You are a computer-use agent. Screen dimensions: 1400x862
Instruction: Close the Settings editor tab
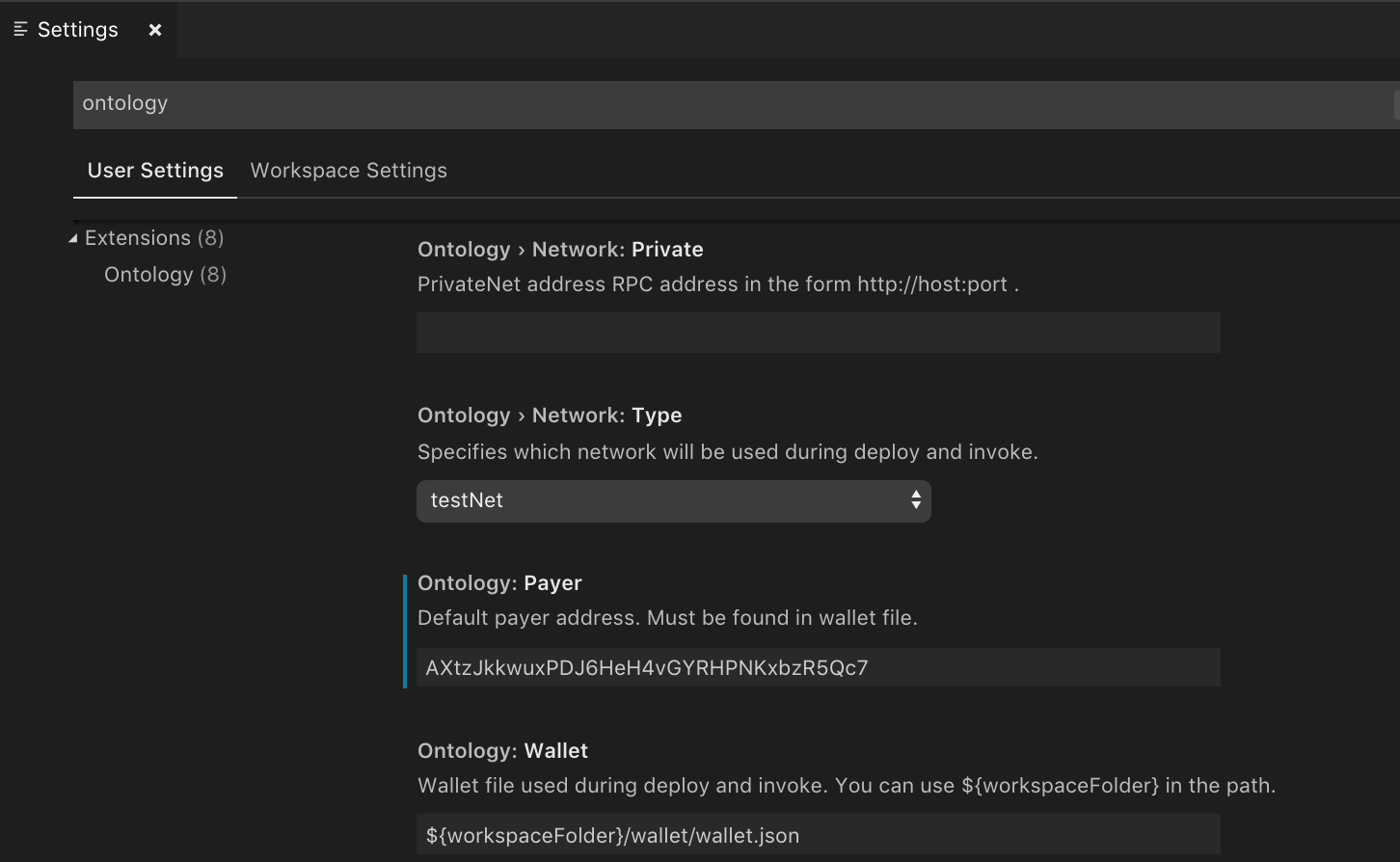[154, 30]
